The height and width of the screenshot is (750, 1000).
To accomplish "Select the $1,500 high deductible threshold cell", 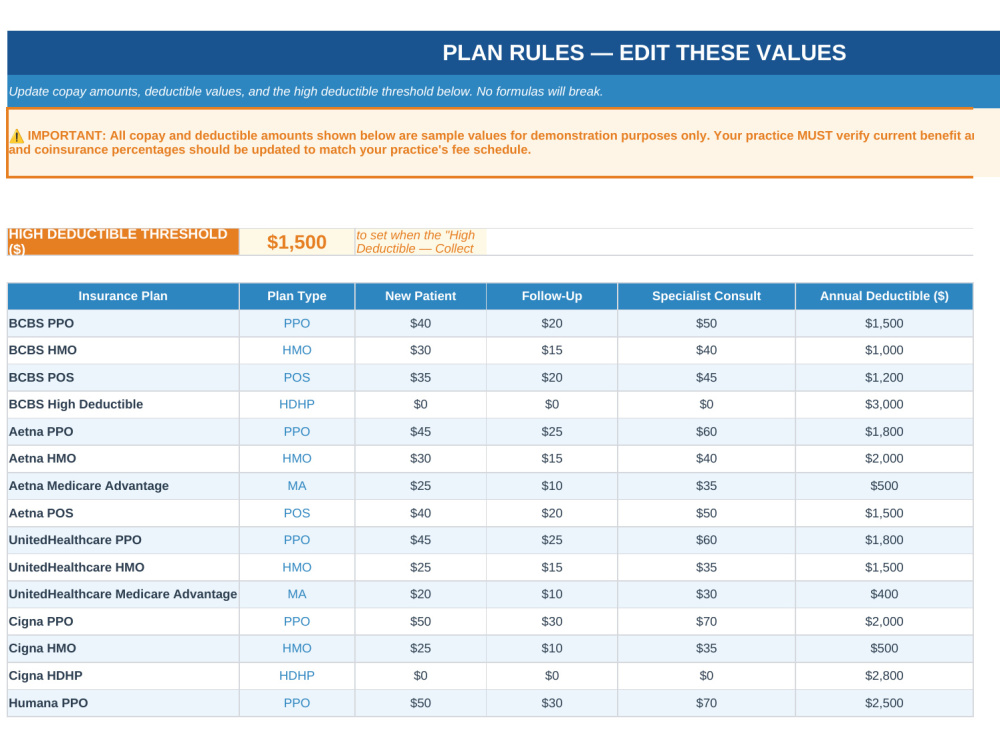I will click(x=297, y=242).
